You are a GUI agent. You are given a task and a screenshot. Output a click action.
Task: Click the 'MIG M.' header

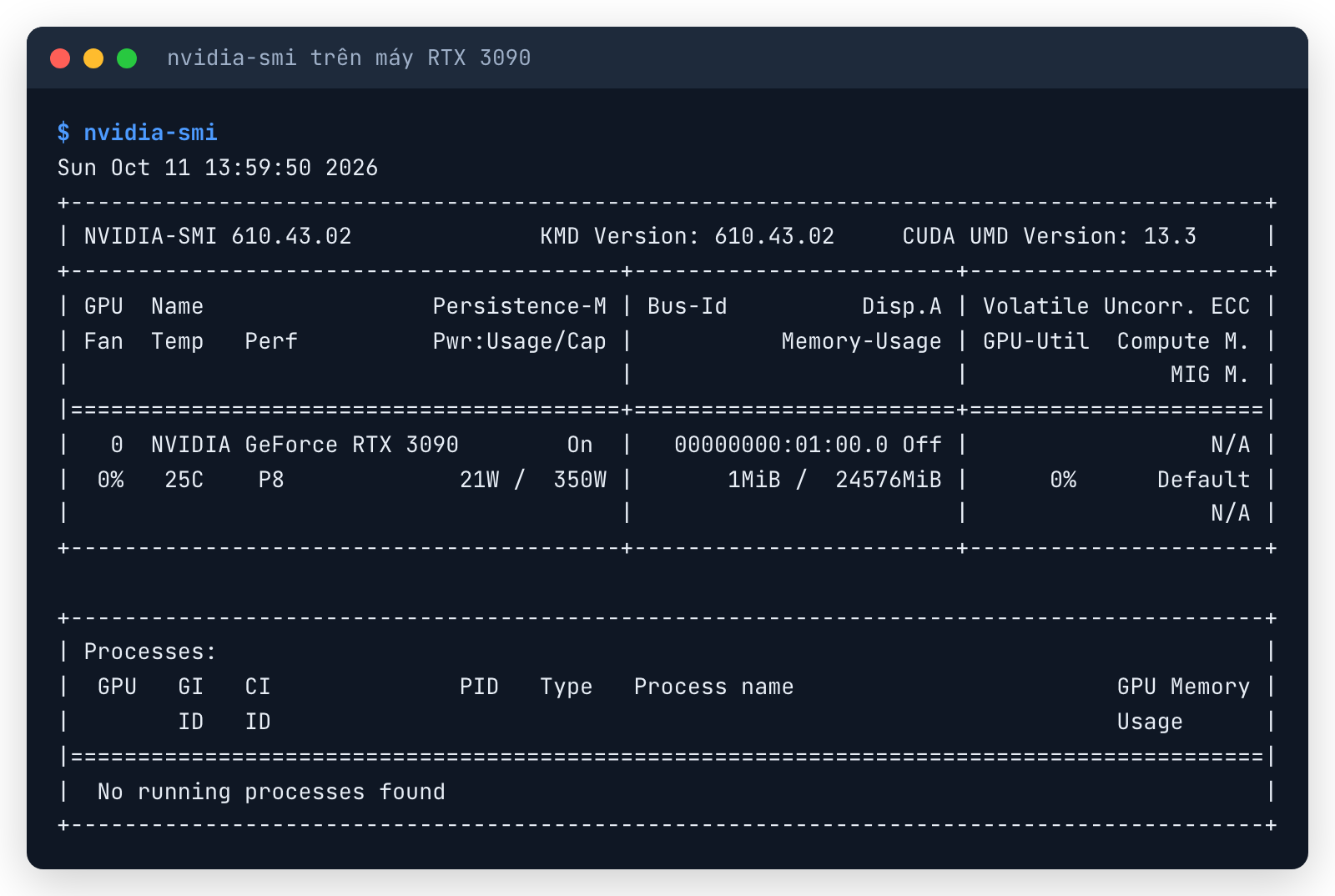(x=1210, y=375)
